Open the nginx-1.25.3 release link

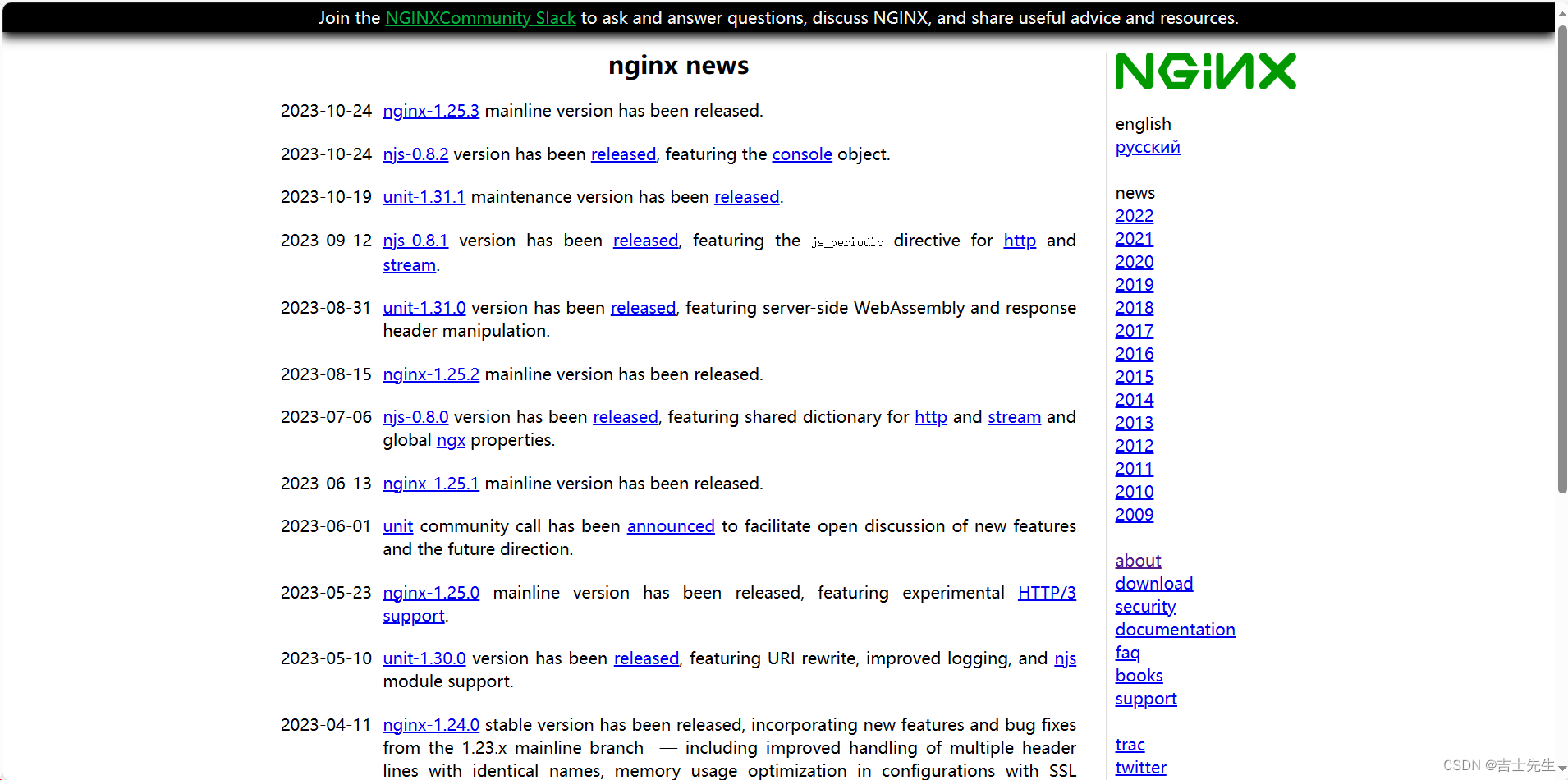pyautogui.click(x=431, y=111)
